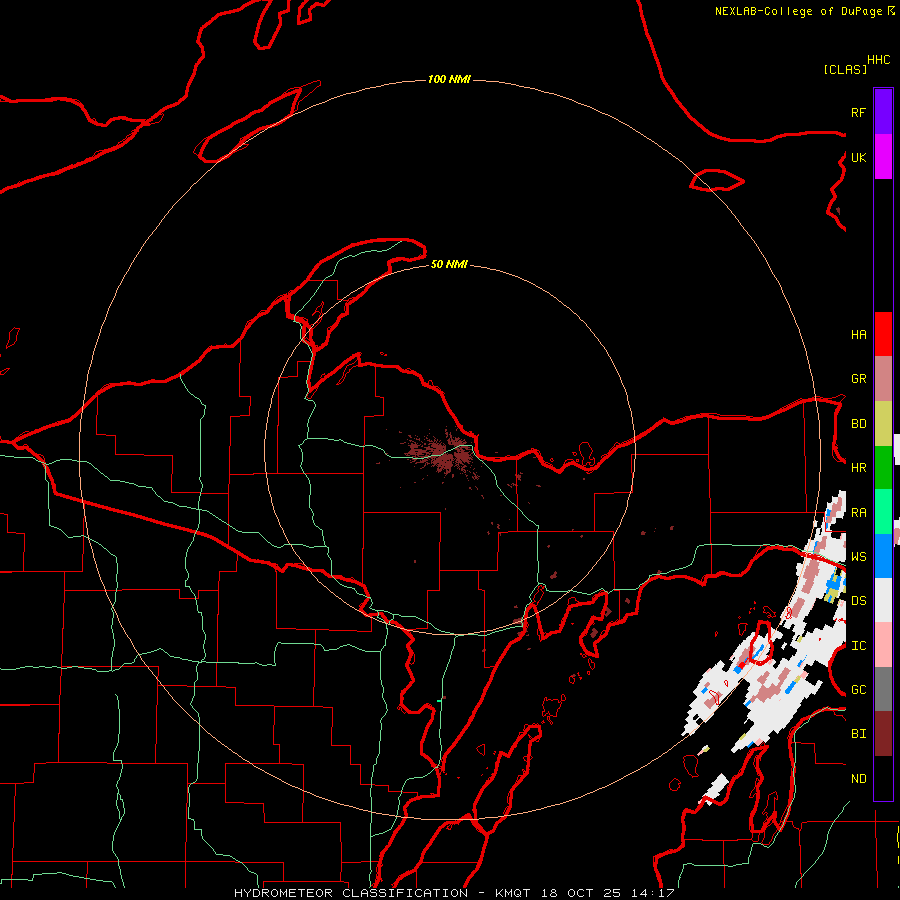The height and width of the screenshot is (900, 900).
Task: Click the "ND" legend label
Action: pos(858,779)
